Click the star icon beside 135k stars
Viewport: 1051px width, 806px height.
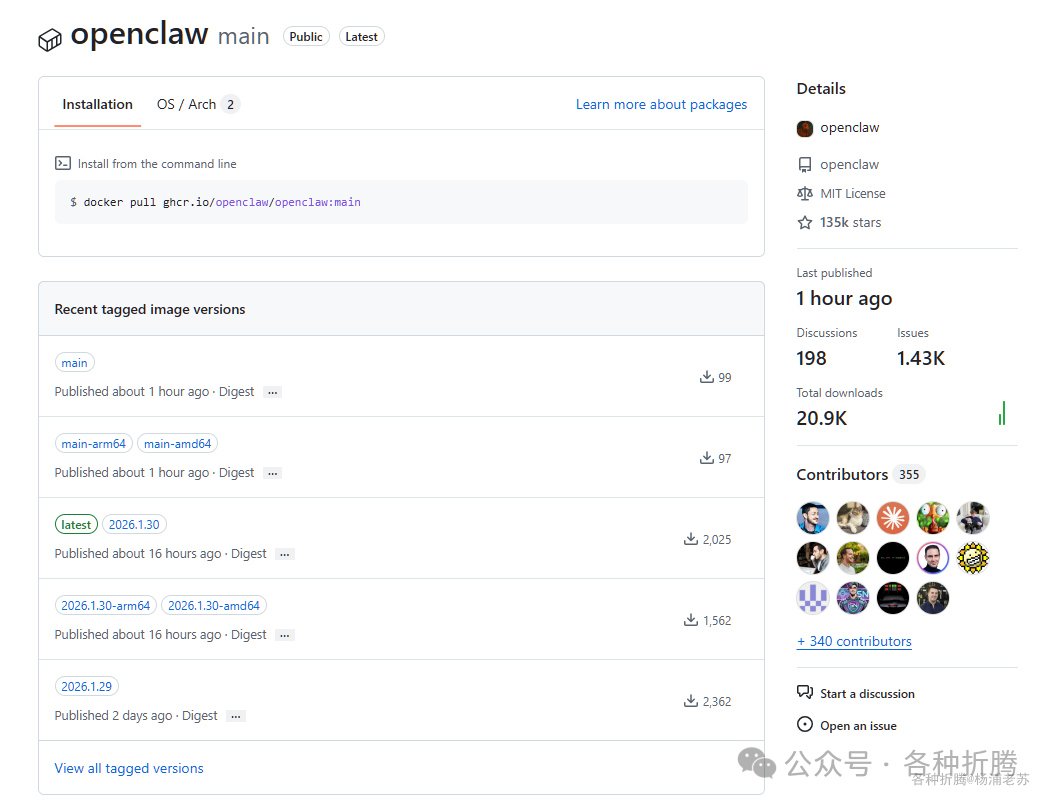click(x=806, y=222)
